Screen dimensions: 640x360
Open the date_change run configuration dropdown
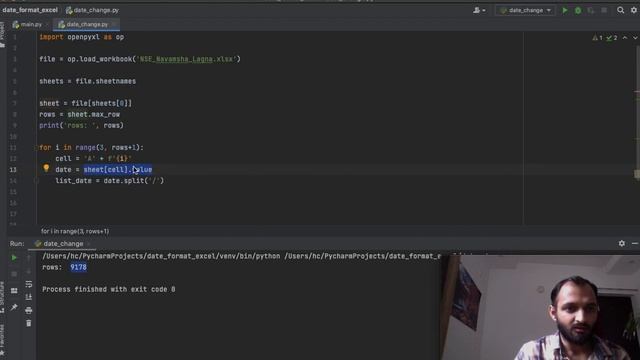(x=525, y=10)
